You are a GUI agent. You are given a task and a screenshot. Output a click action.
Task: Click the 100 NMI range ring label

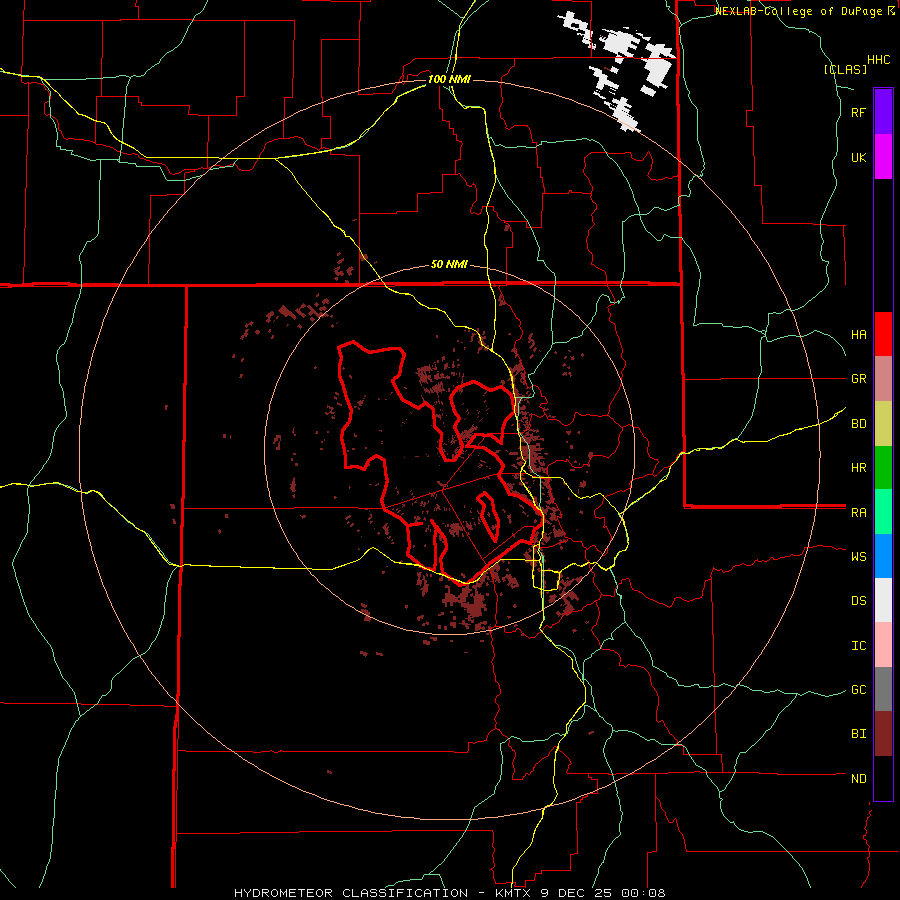tap(449, 79)
